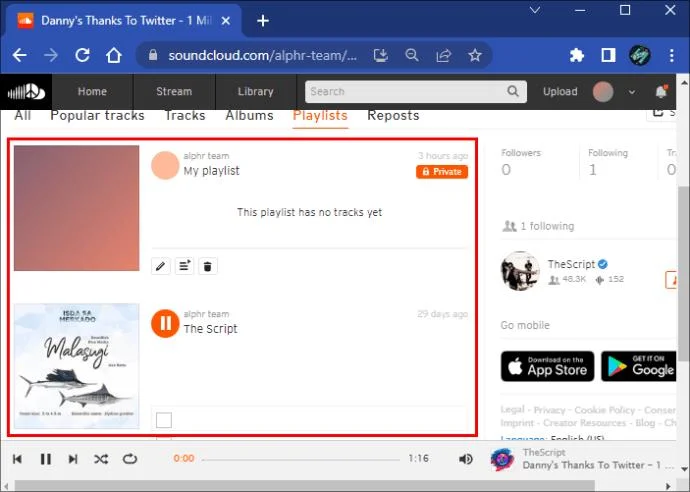Open The Script playlist title

[x=210, y=329]
